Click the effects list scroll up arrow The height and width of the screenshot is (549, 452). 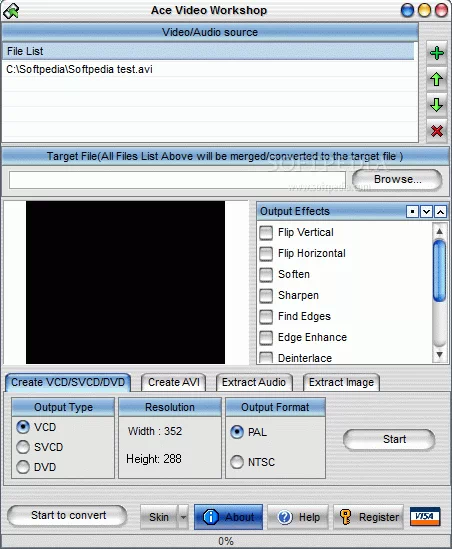[439, 231]
